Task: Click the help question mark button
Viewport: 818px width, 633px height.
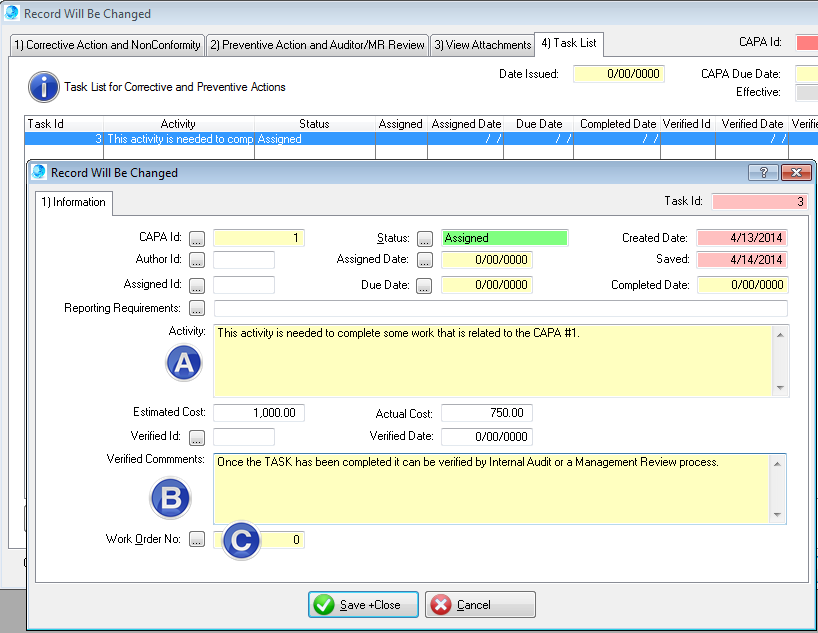Action: (762, 172)
